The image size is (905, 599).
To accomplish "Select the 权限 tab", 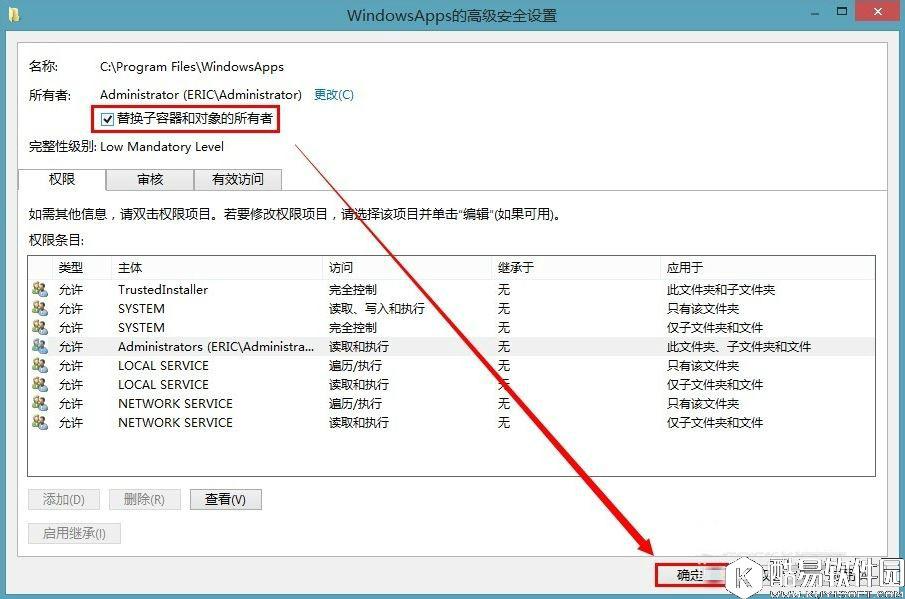I will (x=61, y=180).
